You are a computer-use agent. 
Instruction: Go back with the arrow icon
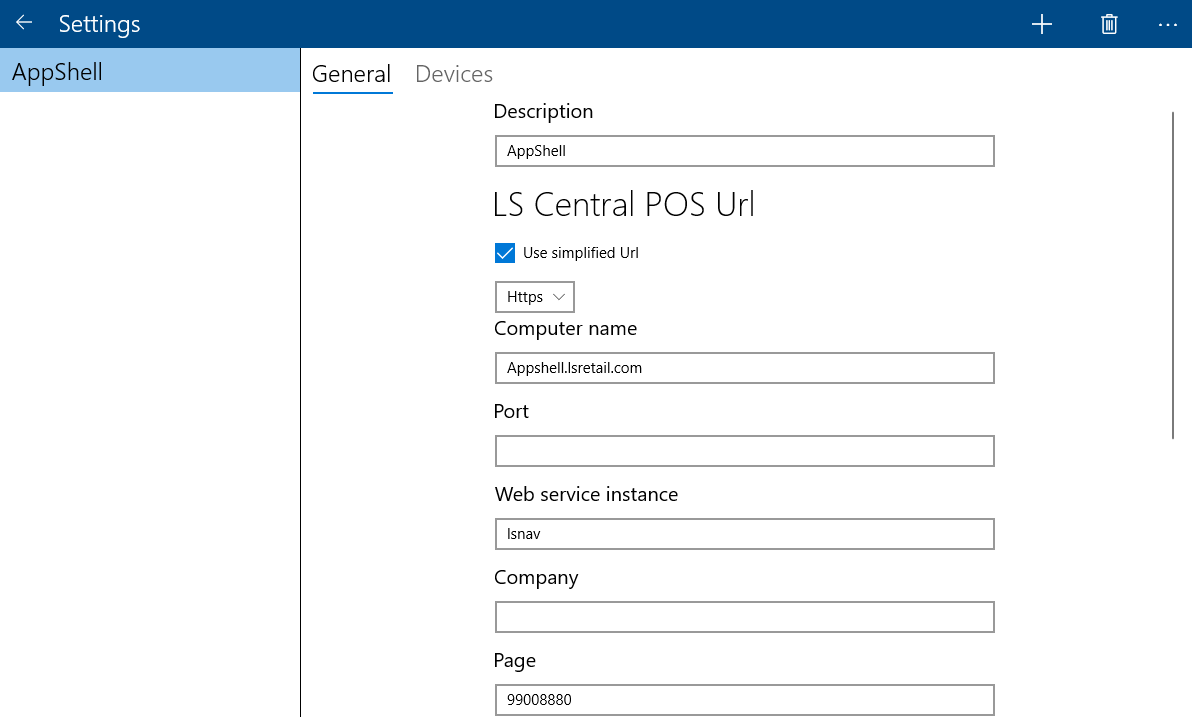24,23
